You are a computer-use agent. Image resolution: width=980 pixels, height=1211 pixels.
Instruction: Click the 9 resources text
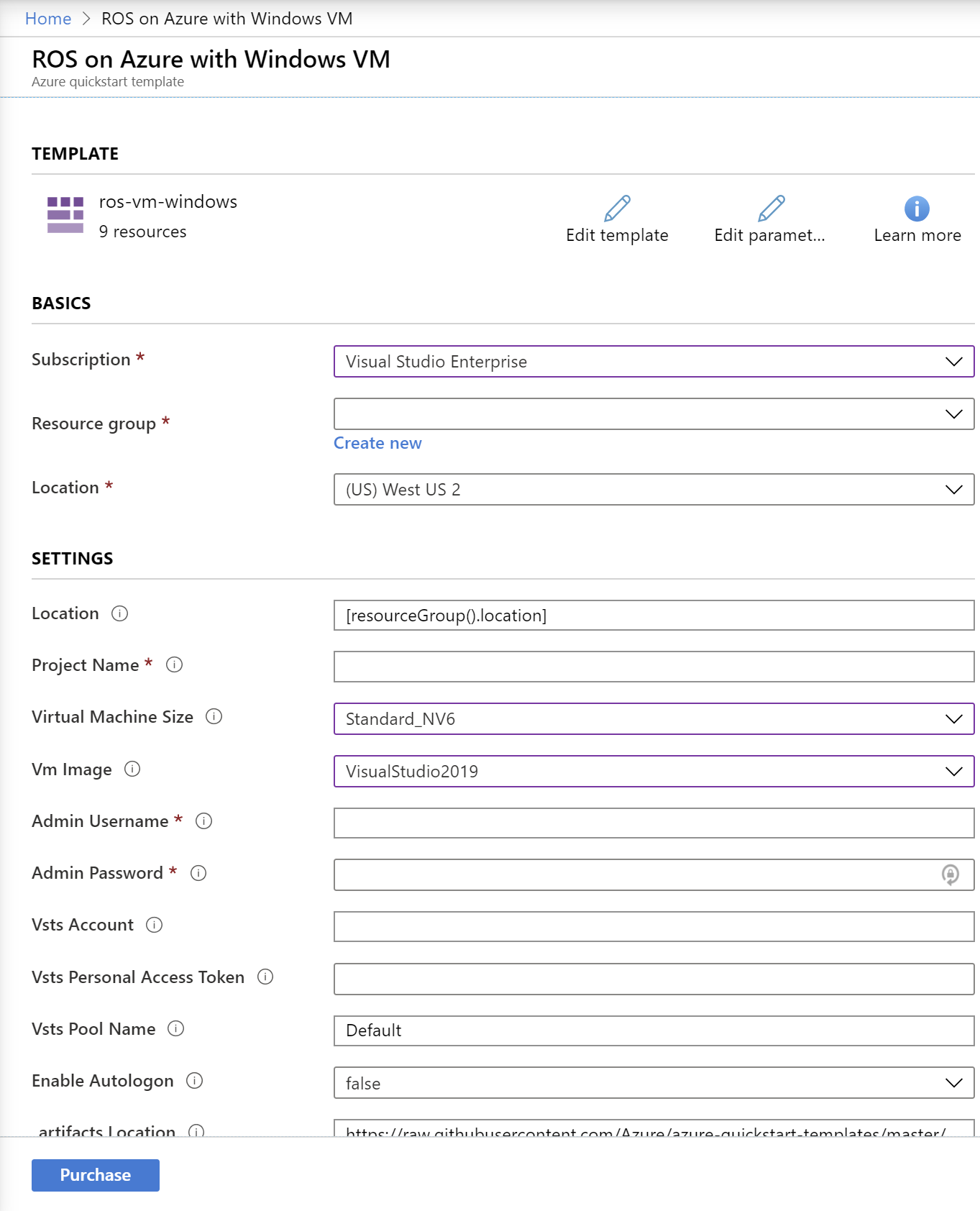[142, 232]
